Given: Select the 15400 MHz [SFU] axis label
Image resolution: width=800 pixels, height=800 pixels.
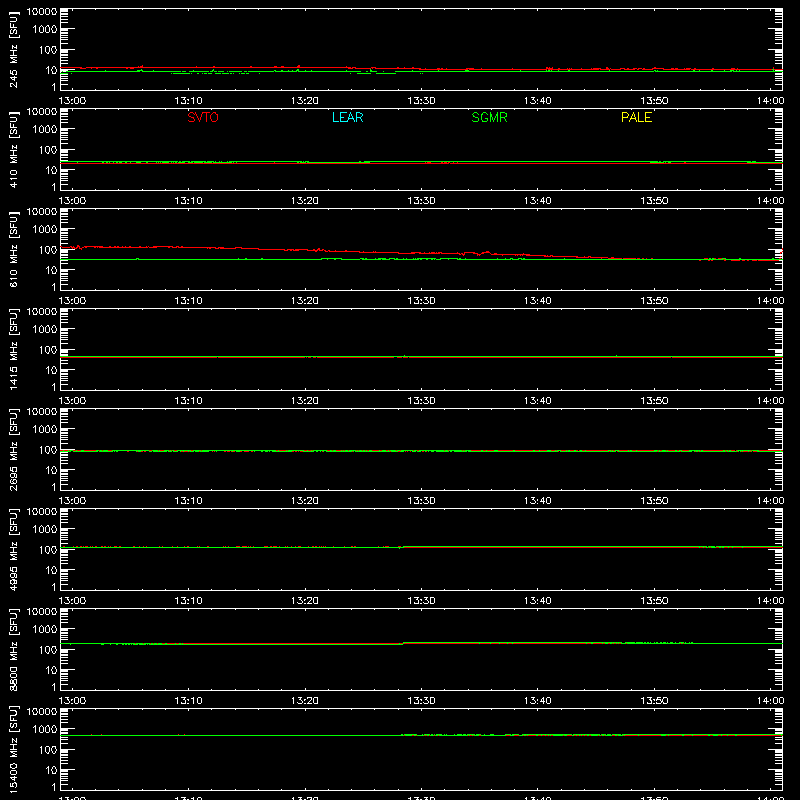Looking at the screenshot, I should click(x=13, y=749).
